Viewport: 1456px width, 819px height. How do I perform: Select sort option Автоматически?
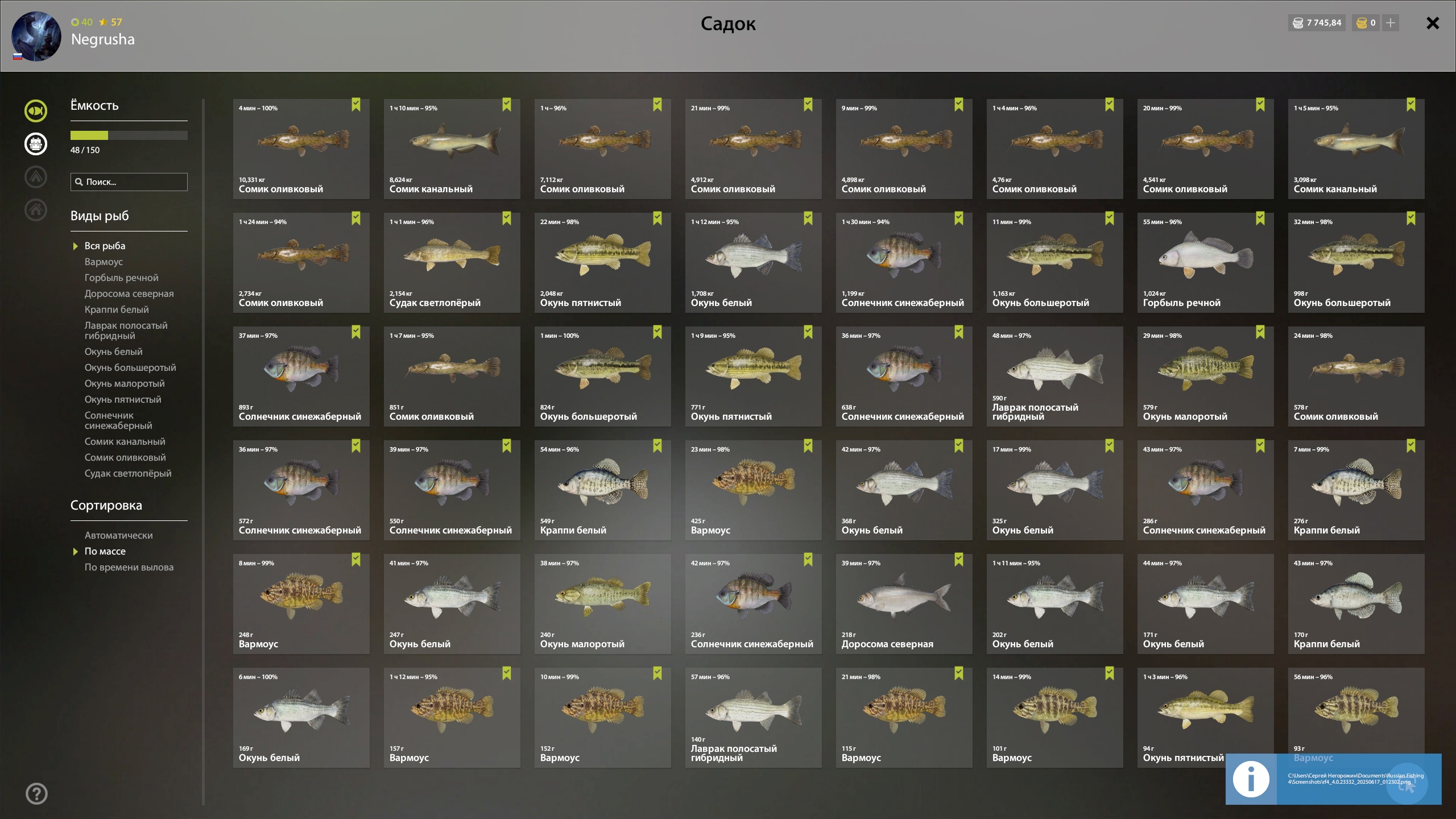coord(119,535)
